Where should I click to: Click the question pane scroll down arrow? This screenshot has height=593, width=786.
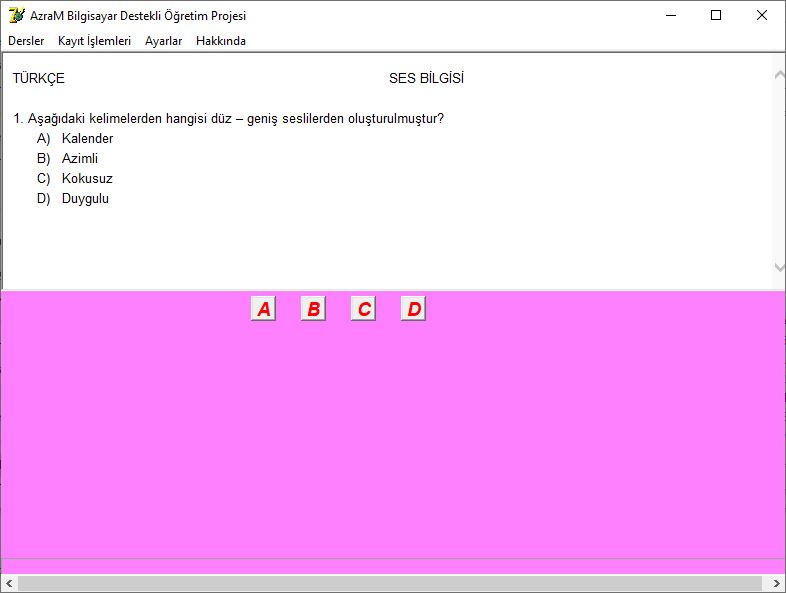point(779,267)
